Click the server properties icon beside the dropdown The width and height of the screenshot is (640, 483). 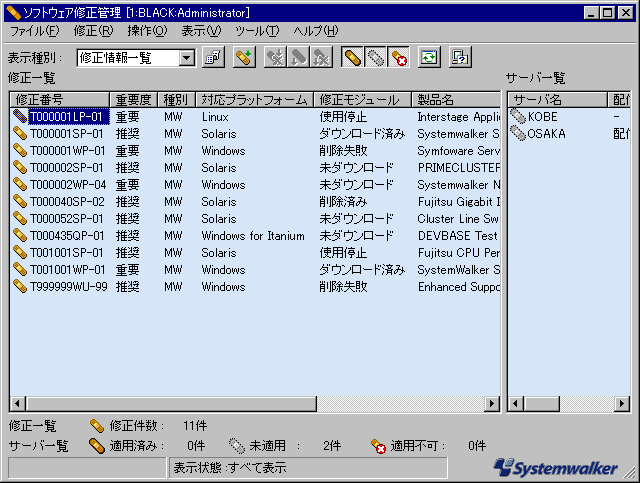pyautogui.click(x=214, y=57)
